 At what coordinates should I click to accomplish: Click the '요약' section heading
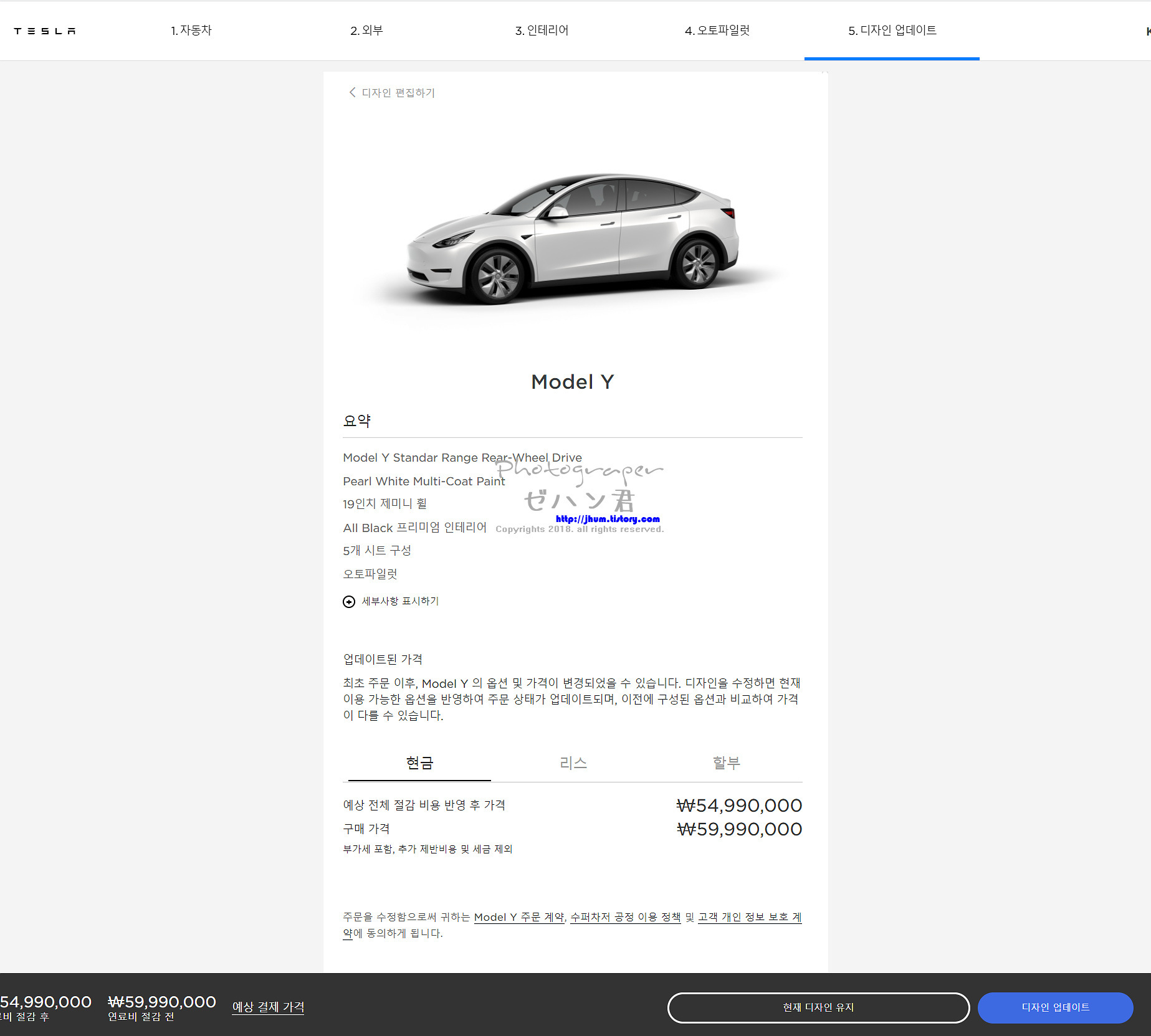coord(357,421)
